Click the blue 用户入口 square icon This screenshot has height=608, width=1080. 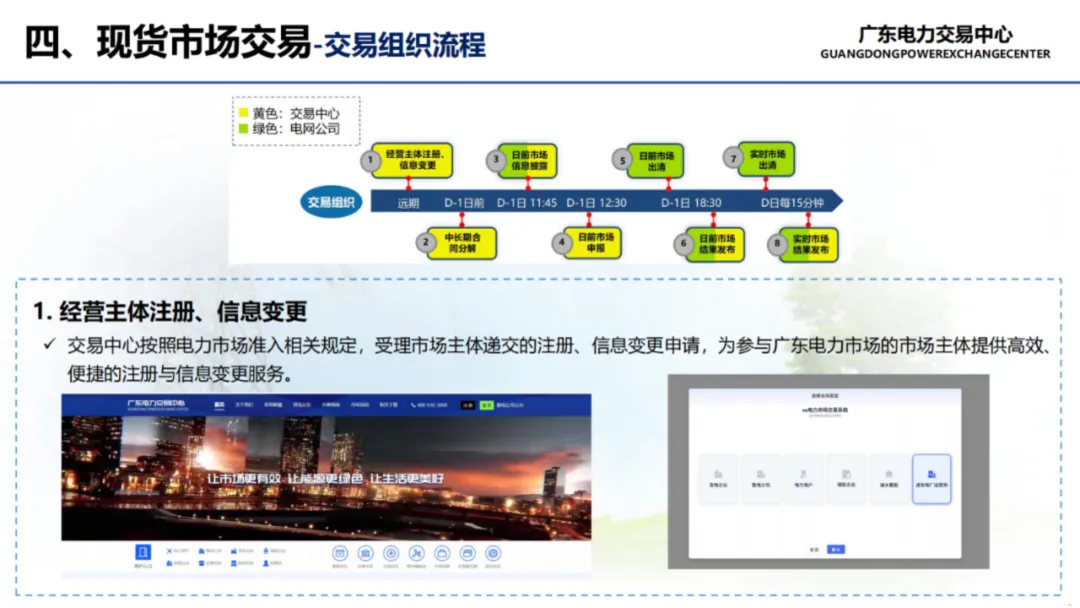[143, 552]
